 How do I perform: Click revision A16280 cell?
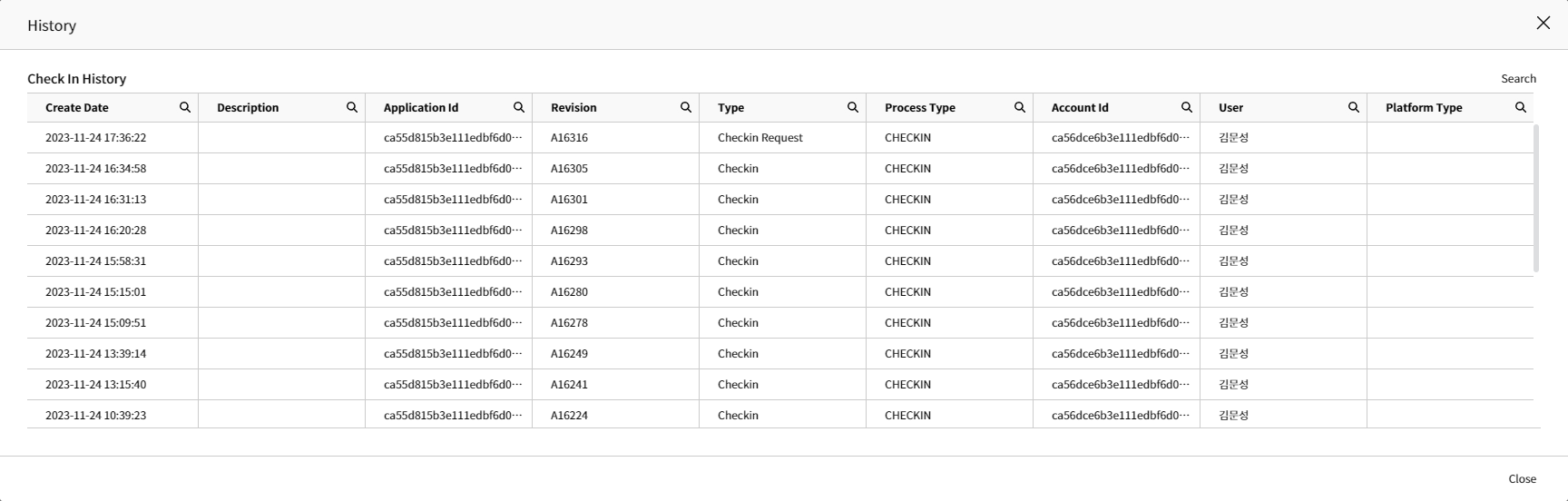point(615,292)
